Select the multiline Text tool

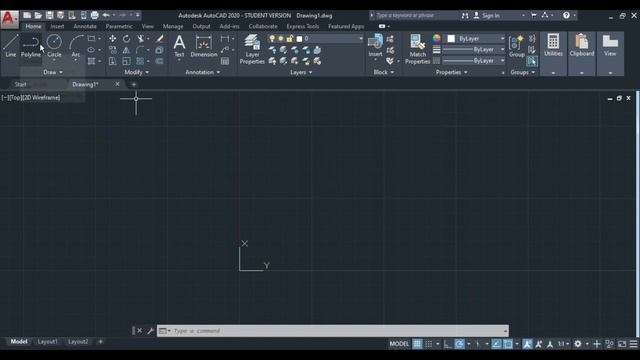tap(179, 46)
